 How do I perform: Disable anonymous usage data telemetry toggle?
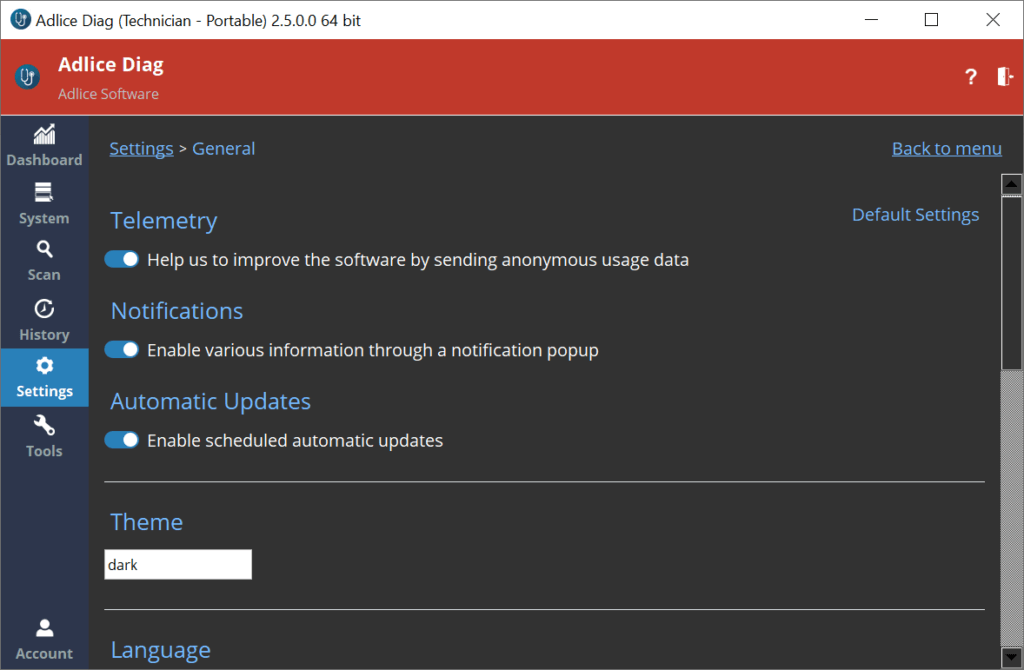pyautogui.click(x=122, y=259)
